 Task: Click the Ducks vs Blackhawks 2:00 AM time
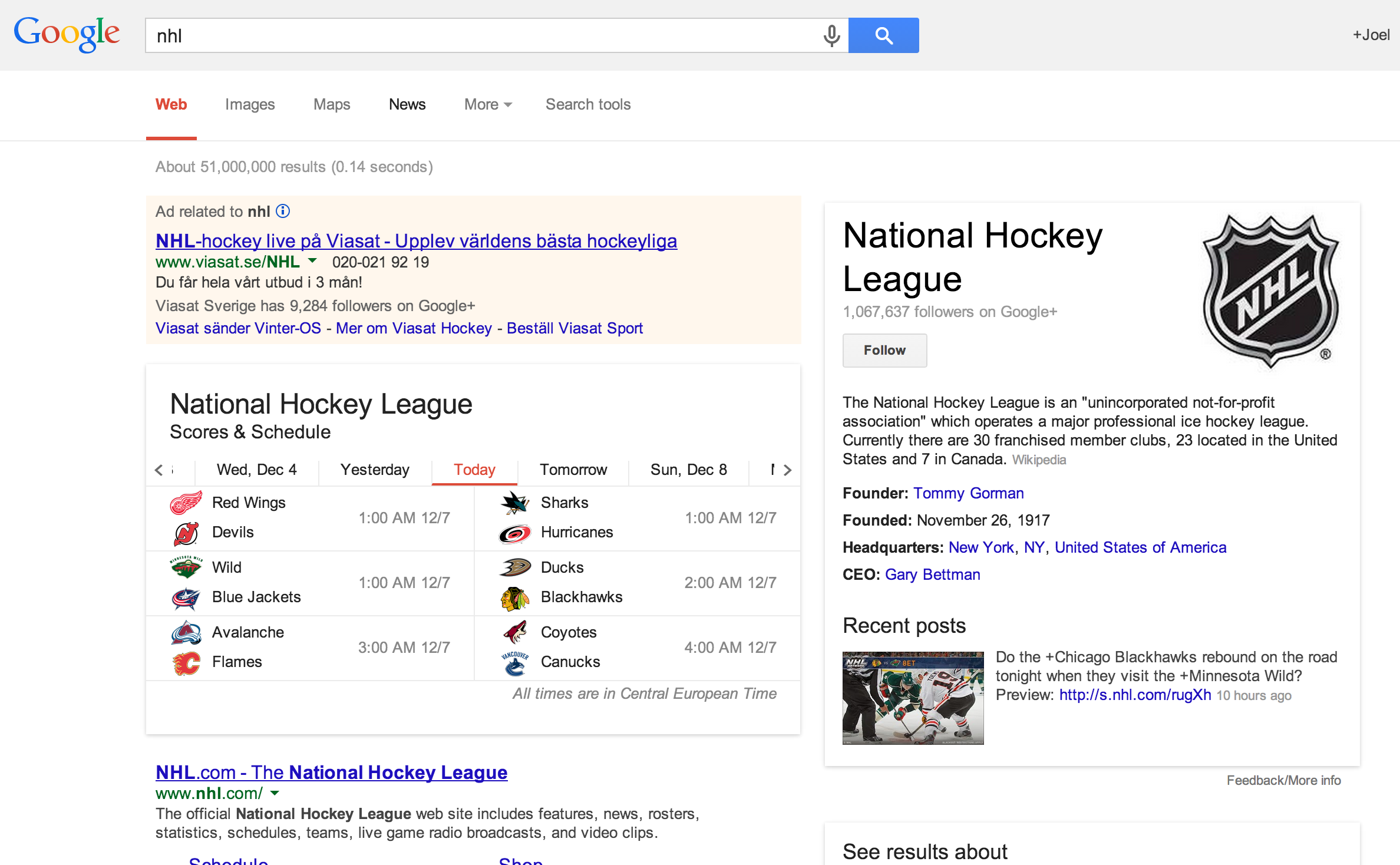(730, 583)
